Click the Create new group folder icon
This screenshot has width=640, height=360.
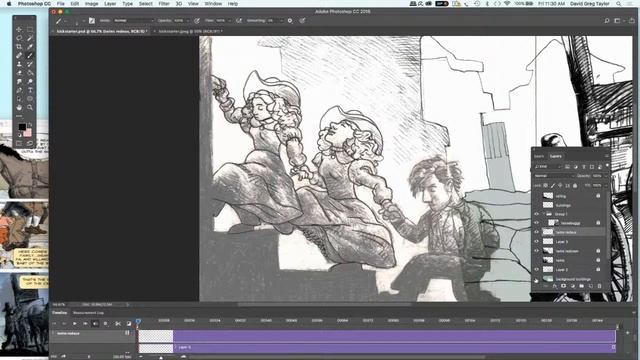pos(581,287)
